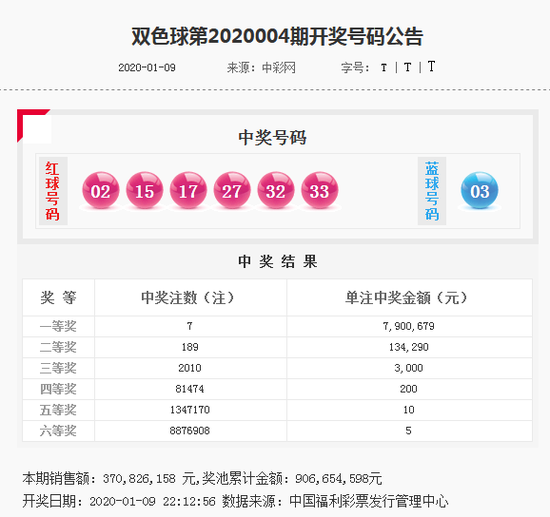Viewport: 550px width, 517px height.
Task: Click the prize pool amount 906,654,598元
Action: [x=338, y=479]
